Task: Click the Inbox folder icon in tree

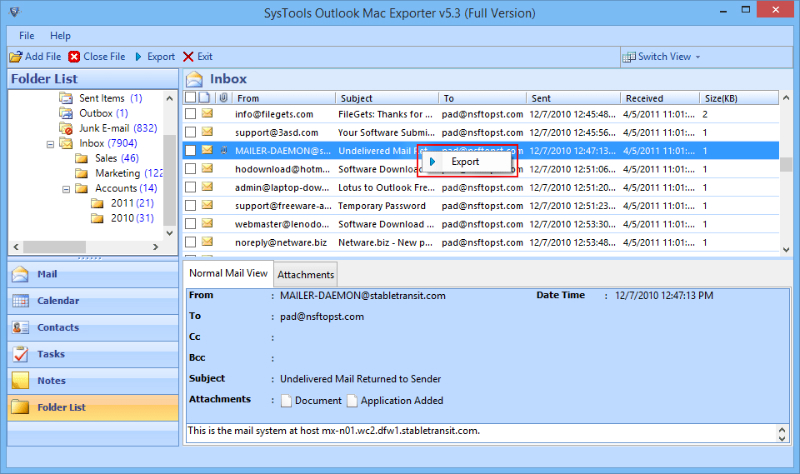Action: coord(66,143)
